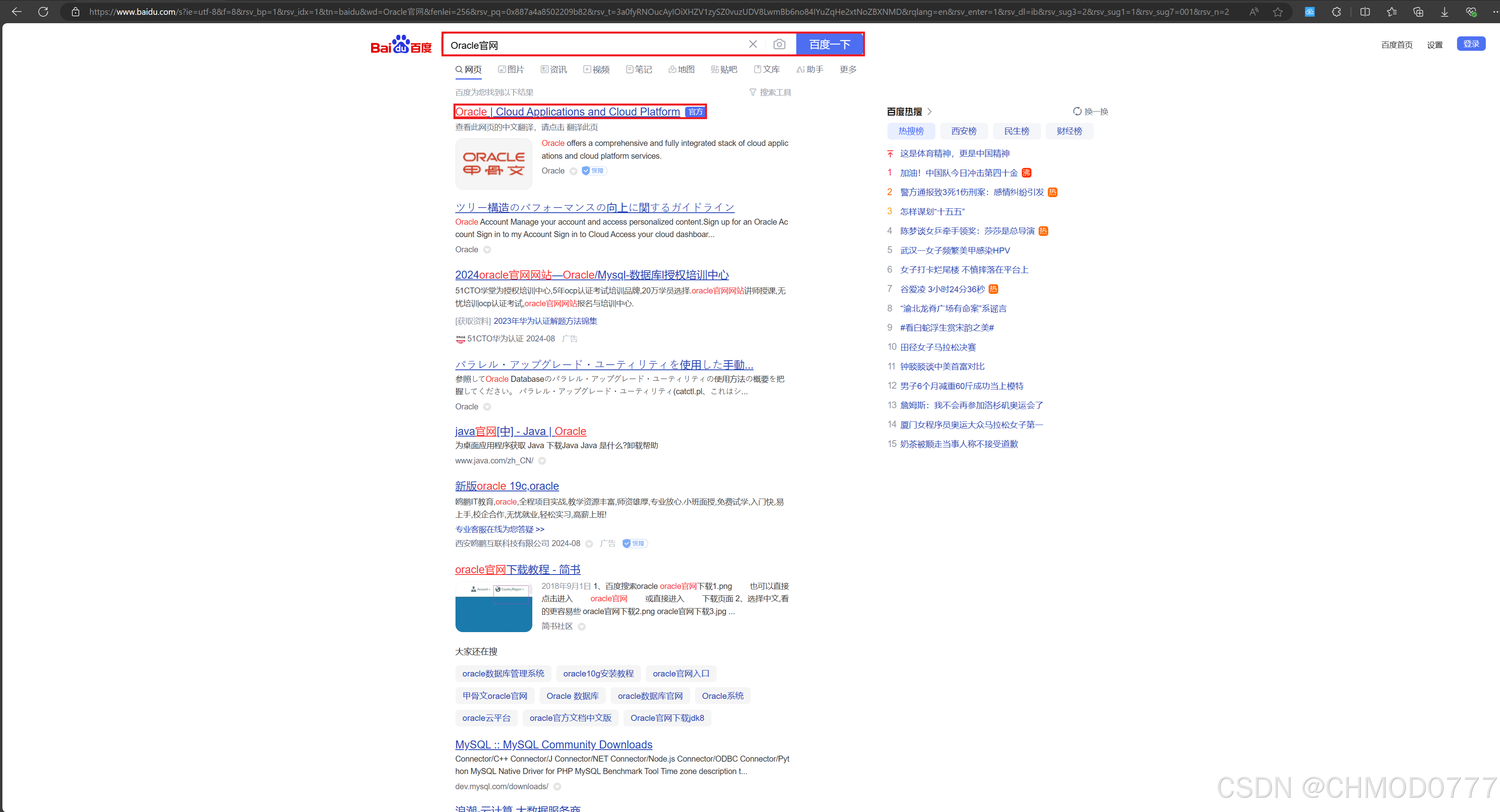Expand the 更多 search categories

[847, 70]
